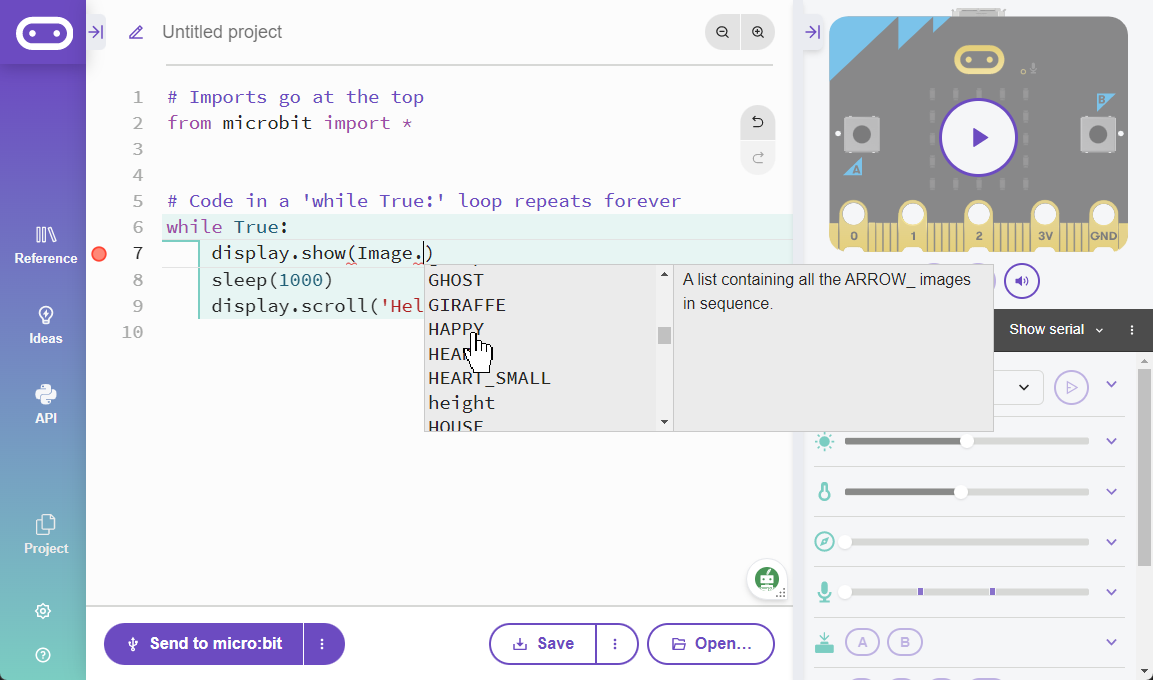Click the autocomplete scrollbar thumb
Image resolution: width=1153 pixels, height=680 pixels.
coord(664,335)
